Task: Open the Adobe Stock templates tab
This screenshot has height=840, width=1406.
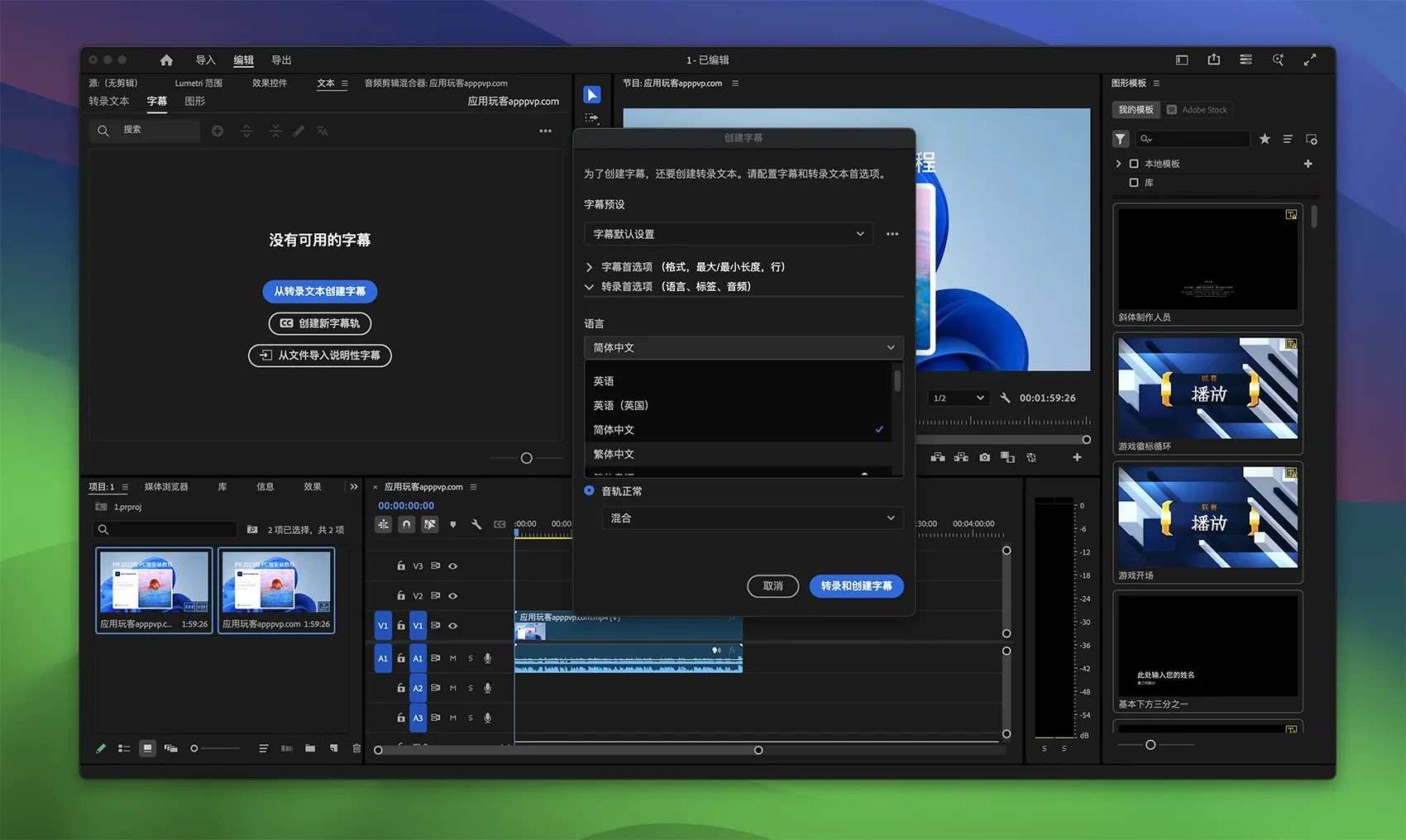Action: click(1197, 110)
